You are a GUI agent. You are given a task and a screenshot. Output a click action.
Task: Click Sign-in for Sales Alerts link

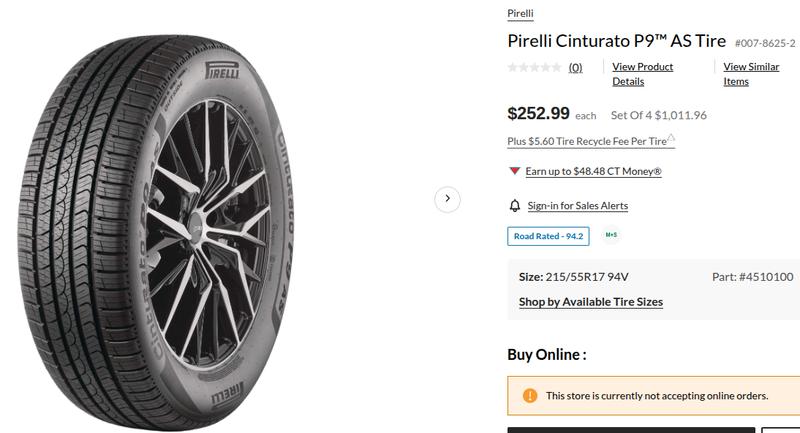pos(577,206)
